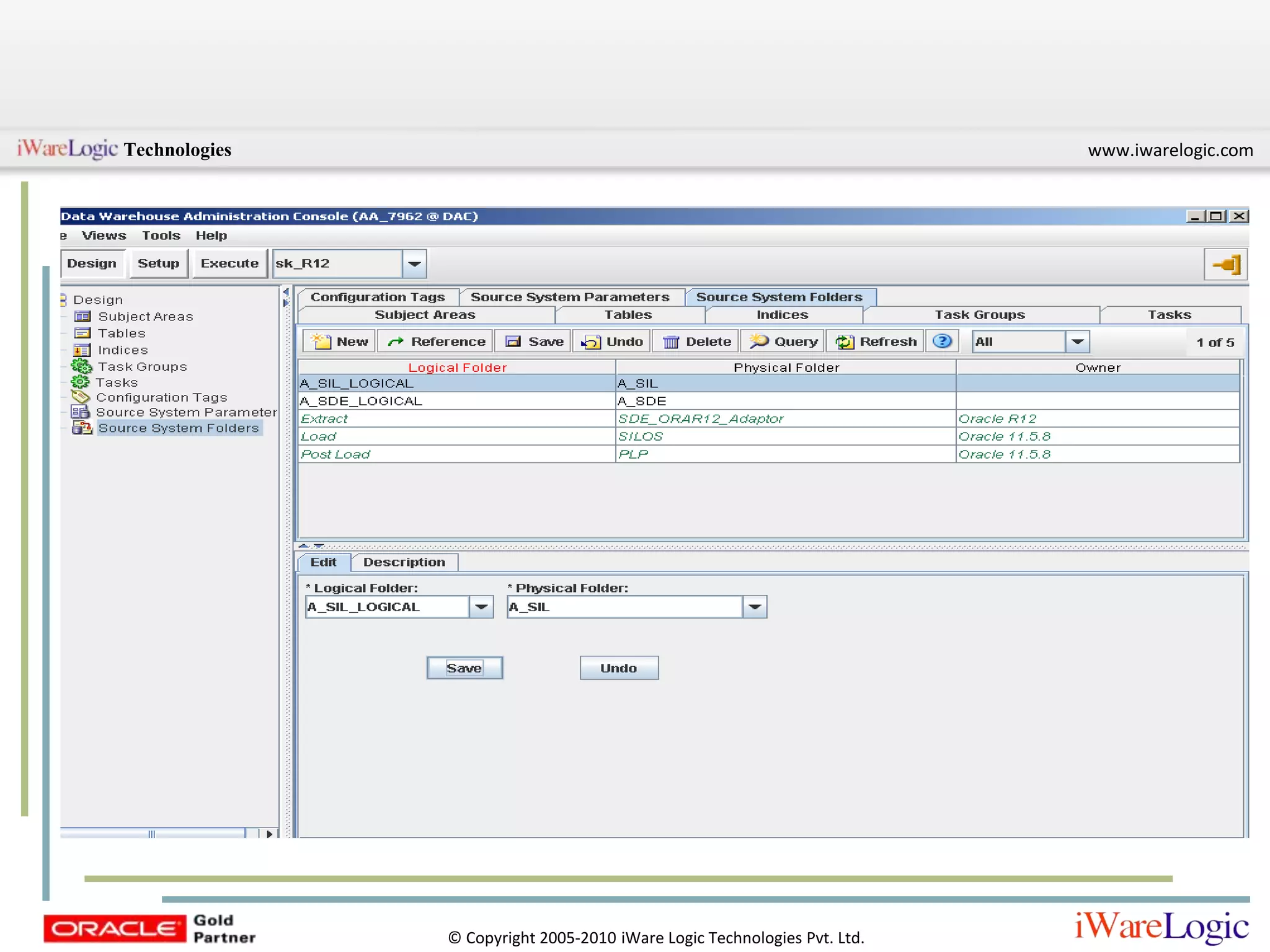Click the Refresh toolbar icon
The width and height of the screenshot is (1270, 952).
[x=844, y=342]
